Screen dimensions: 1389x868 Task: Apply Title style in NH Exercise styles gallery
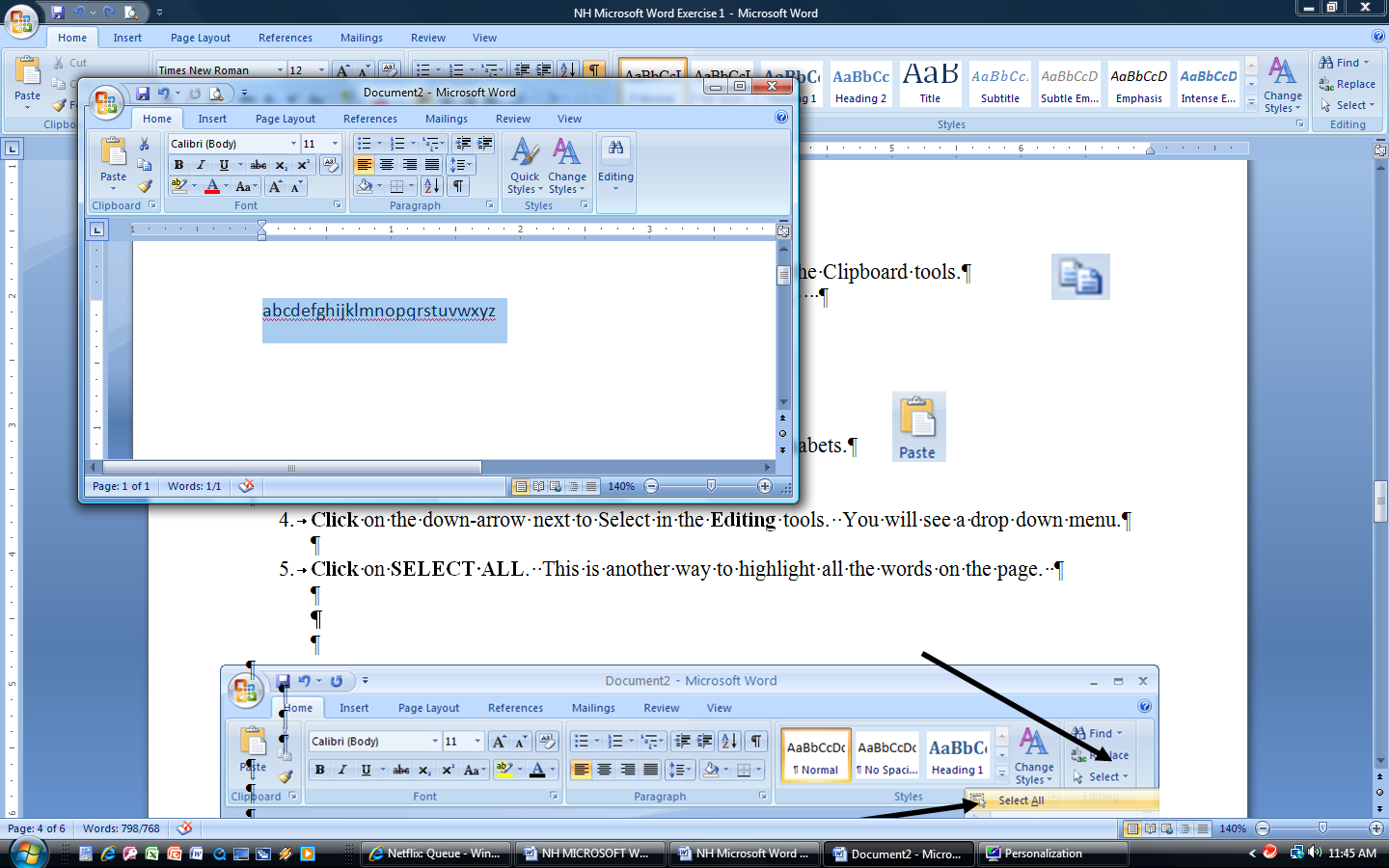930,82
